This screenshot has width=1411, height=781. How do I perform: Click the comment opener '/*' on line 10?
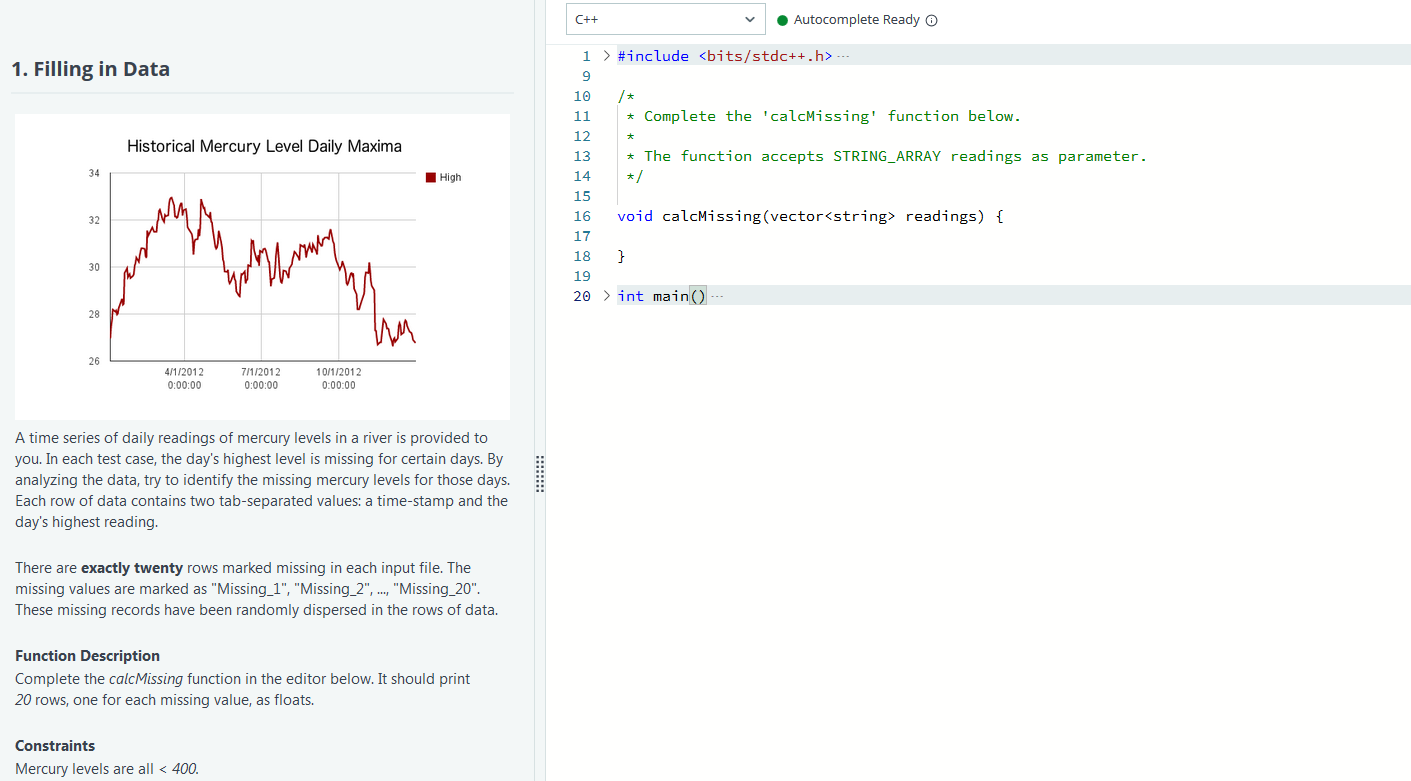(x=626, y=96)
